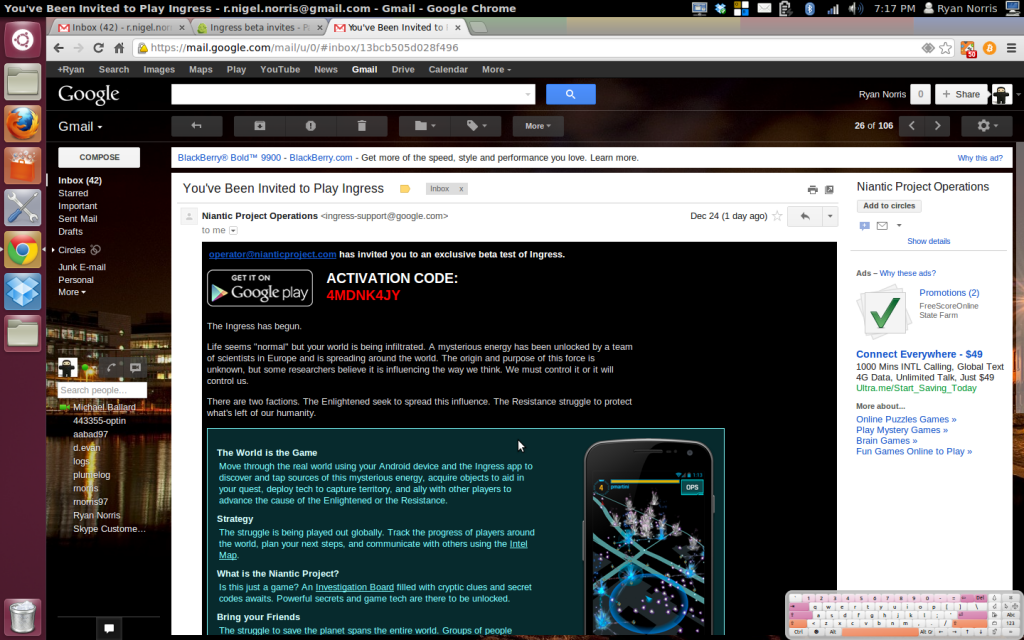Bookmark the page with the star icon
The height and width of the screenshot is (640, 1024).
pos(945,48)
